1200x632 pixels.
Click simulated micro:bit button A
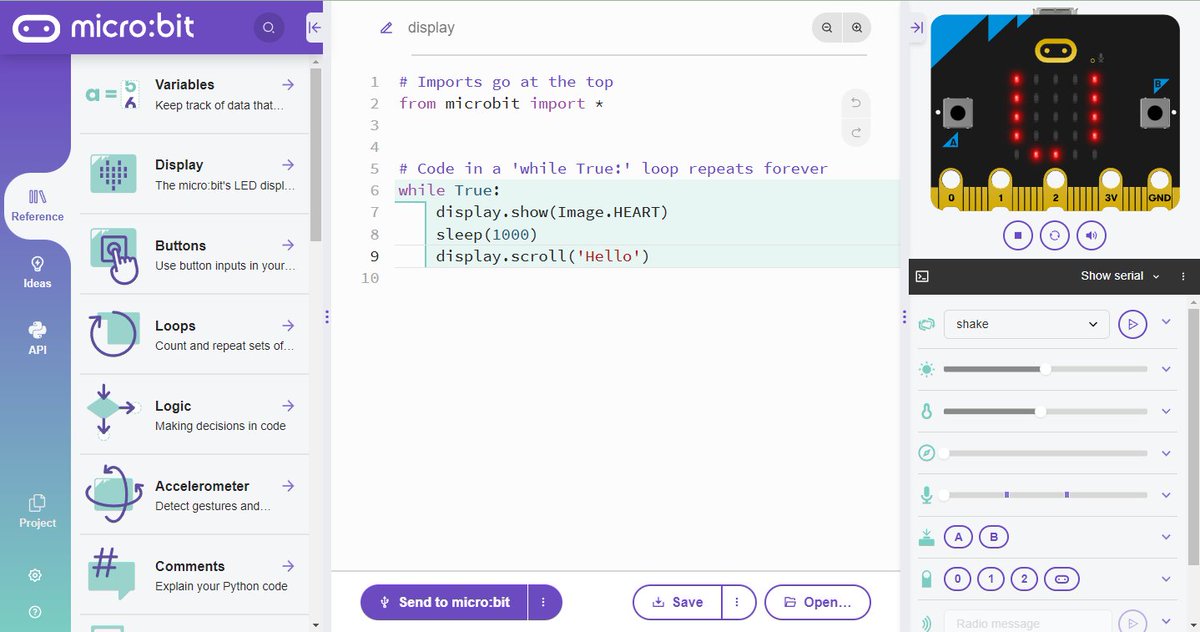coord(958,112)
